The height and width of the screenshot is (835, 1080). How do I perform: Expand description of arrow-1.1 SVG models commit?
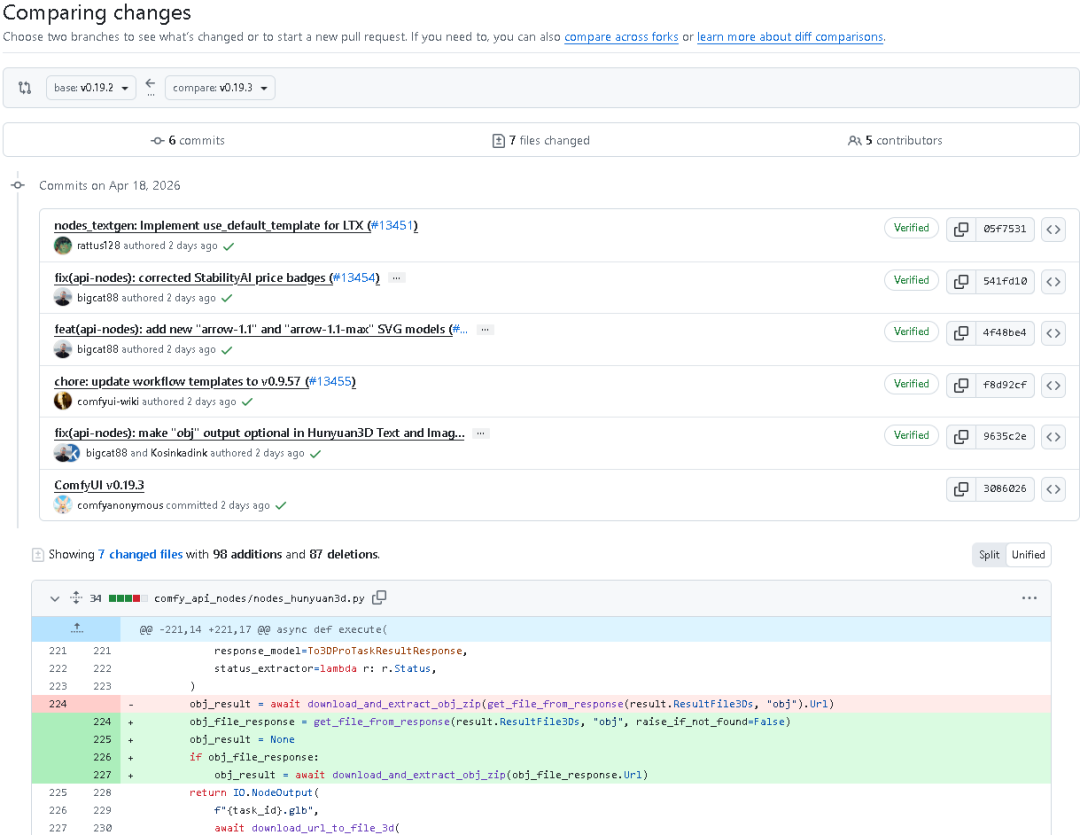coord(485,330)
